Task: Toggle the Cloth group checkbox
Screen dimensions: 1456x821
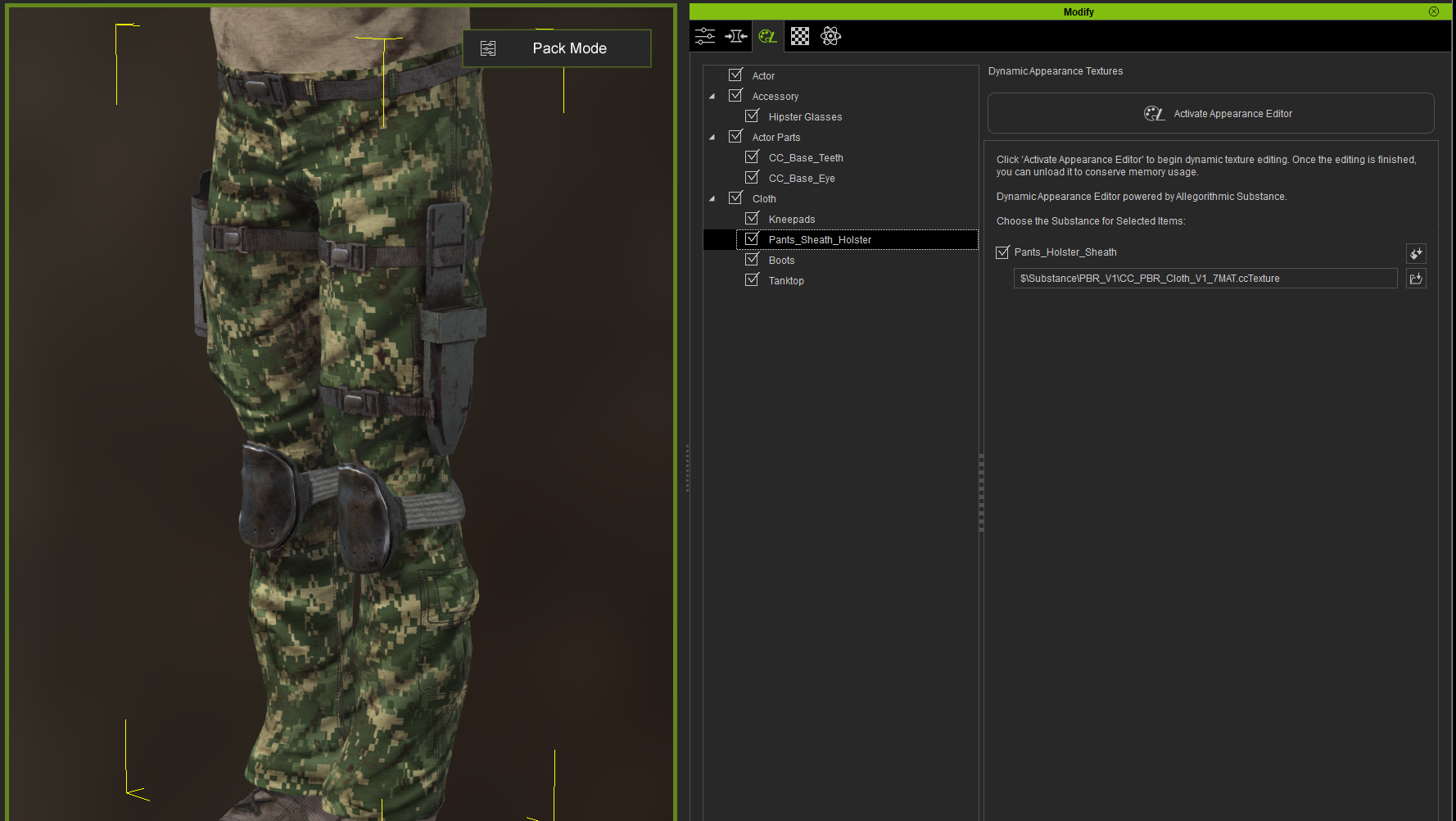Action: click(735, 197)
